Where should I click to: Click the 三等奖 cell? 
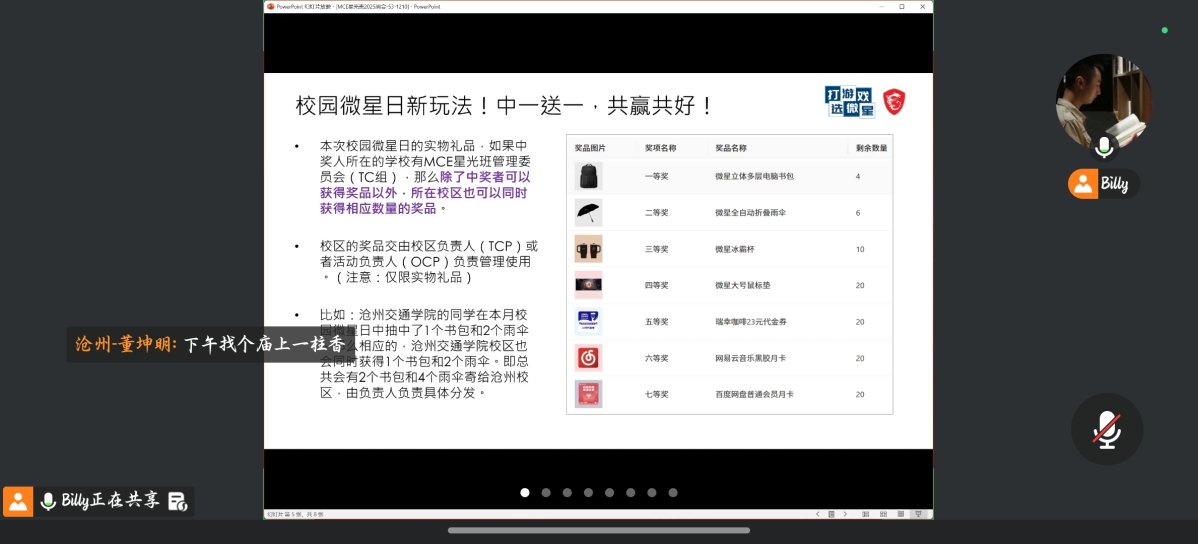tap(656, 249)
